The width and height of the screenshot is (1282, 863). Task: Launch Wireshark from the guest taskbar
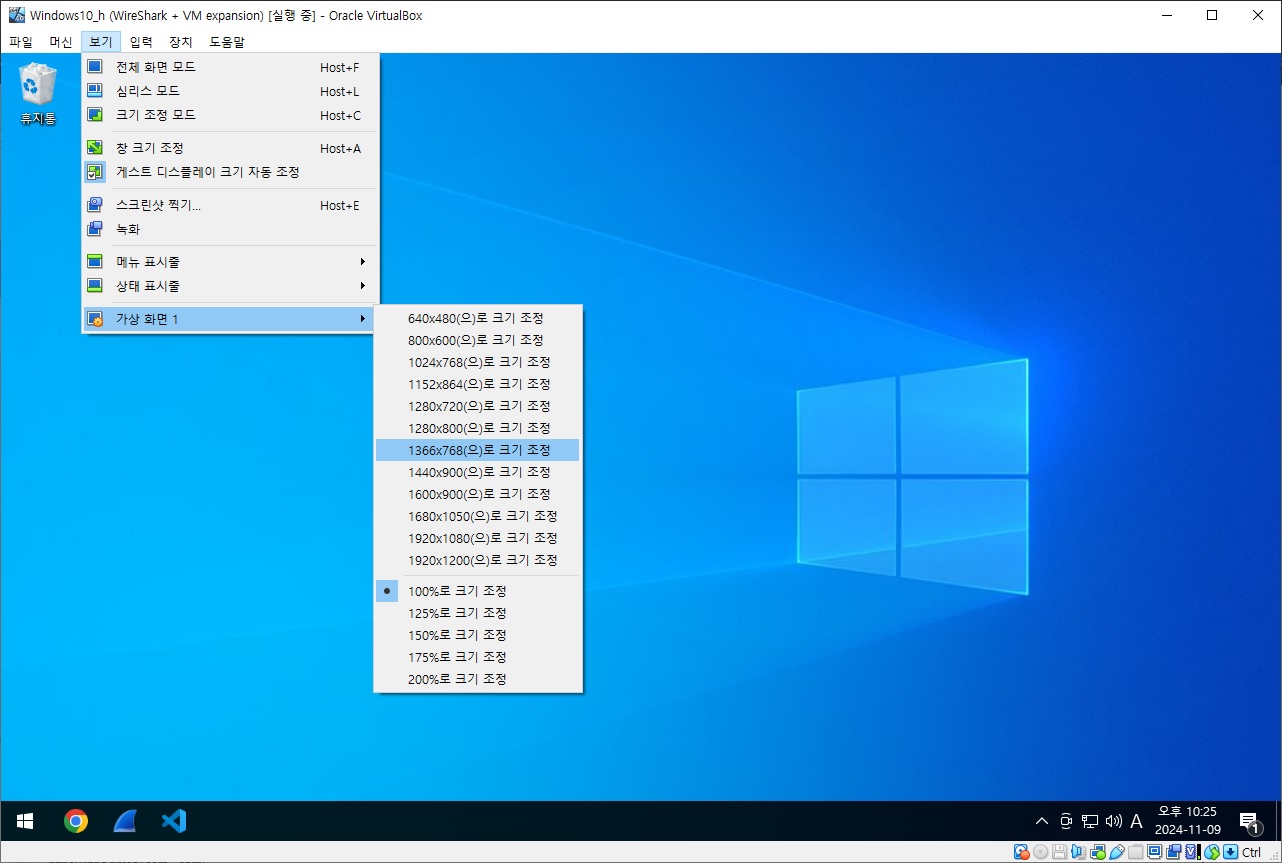[x=124, y=822]
